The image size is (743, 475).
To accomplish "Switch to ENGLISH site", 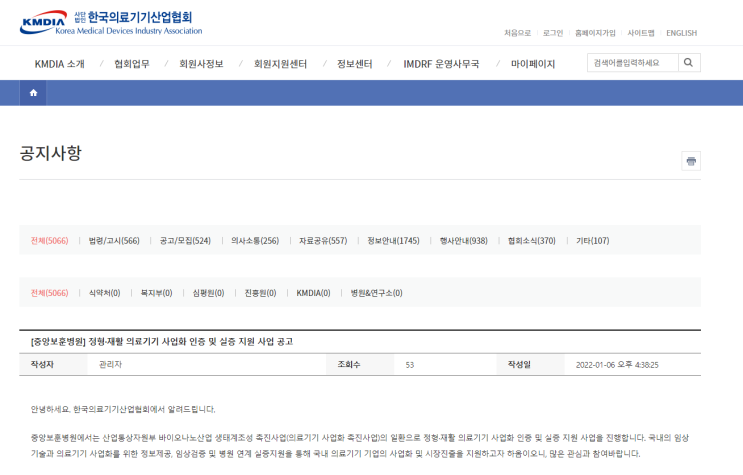I will [x=681, y=33].
